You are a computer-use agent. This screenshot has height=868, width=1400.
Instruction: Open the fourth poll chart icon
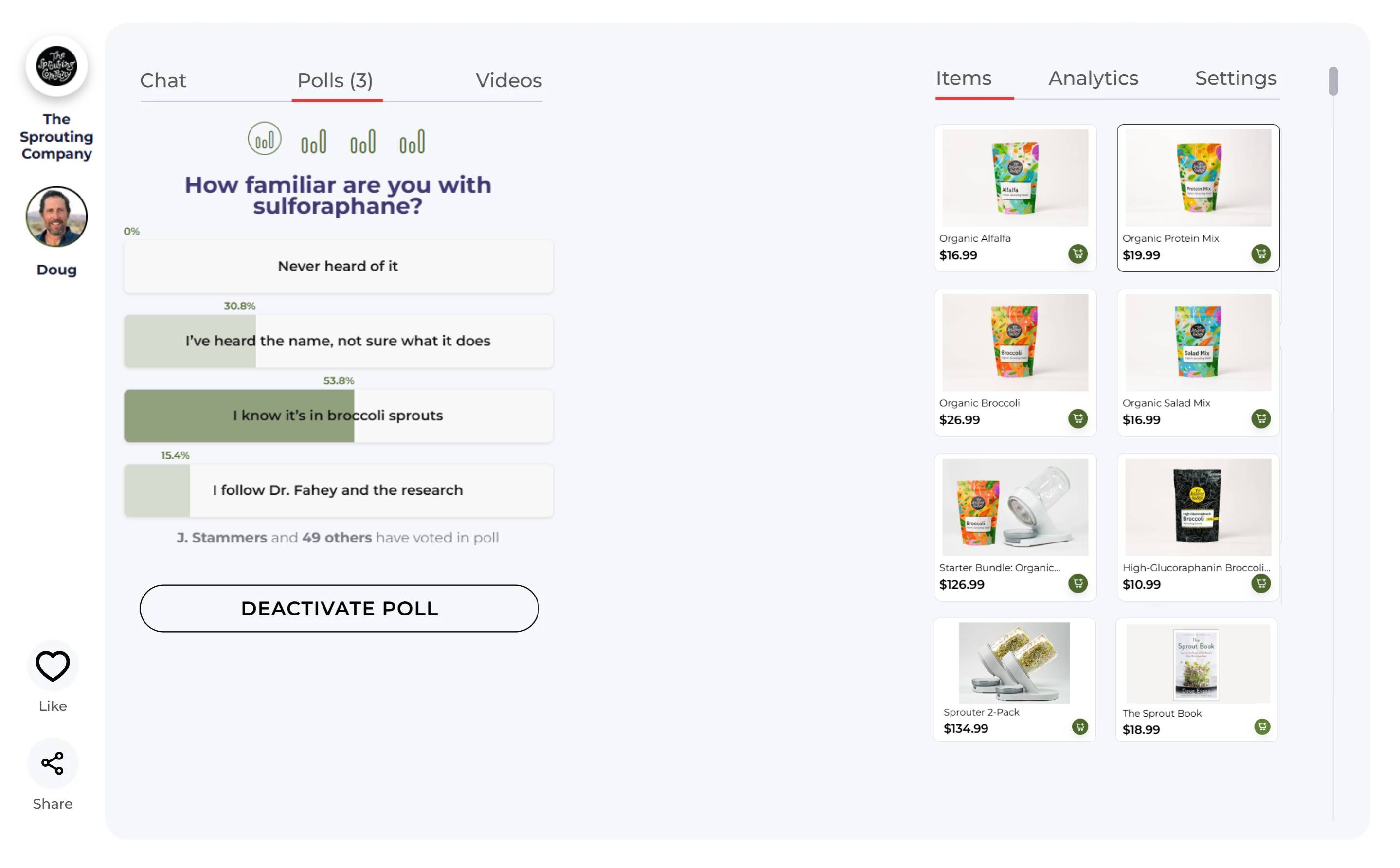412,141
